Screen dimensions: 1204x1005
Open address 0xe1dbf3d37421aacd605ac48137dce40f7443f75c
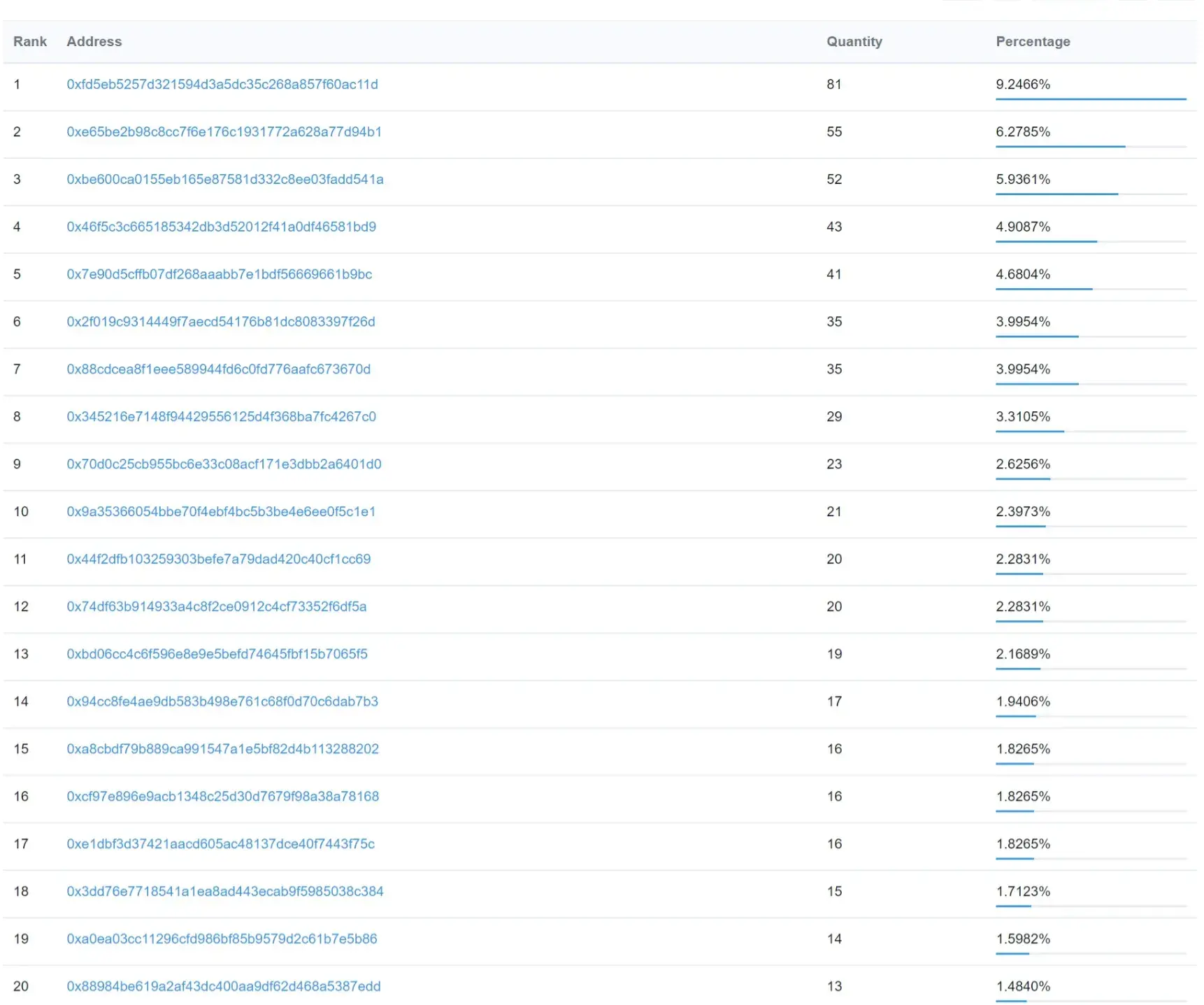coord(221,844)
